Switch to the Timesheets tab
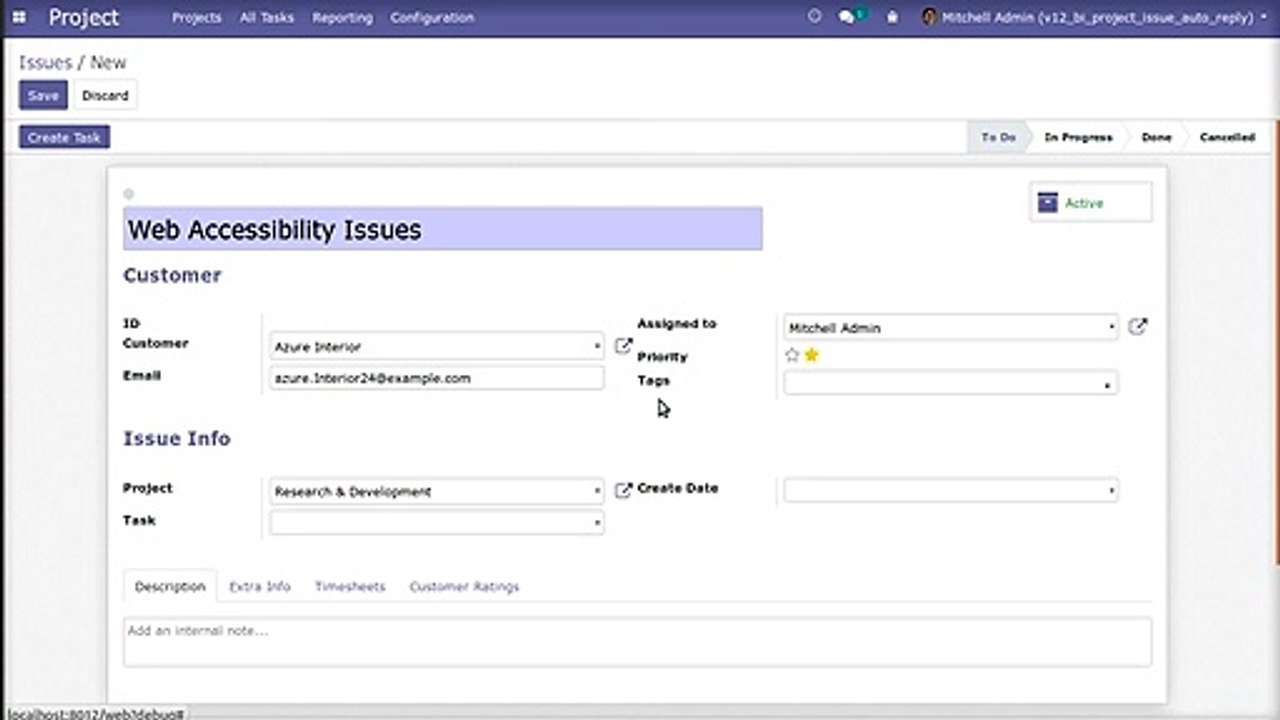The image size is (1280, 720). [350, 587]
